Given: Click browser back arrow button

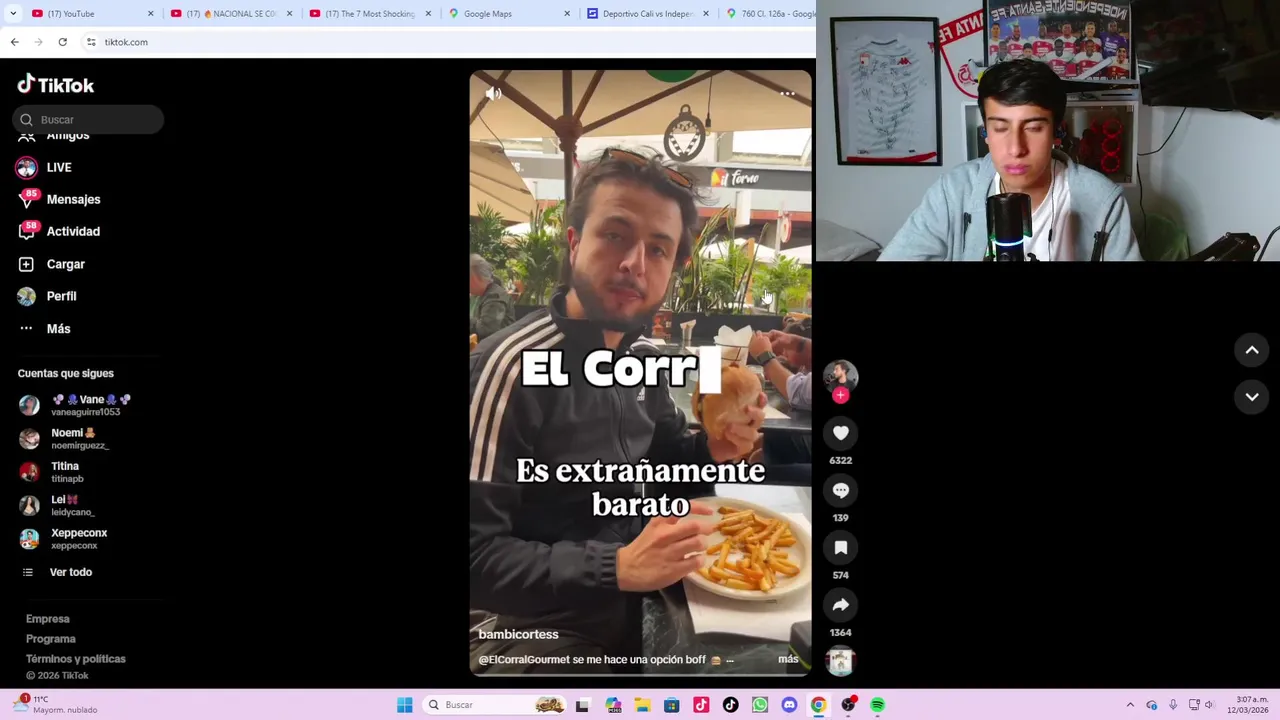Looking at the screenshot, I should tap(14, 42).
